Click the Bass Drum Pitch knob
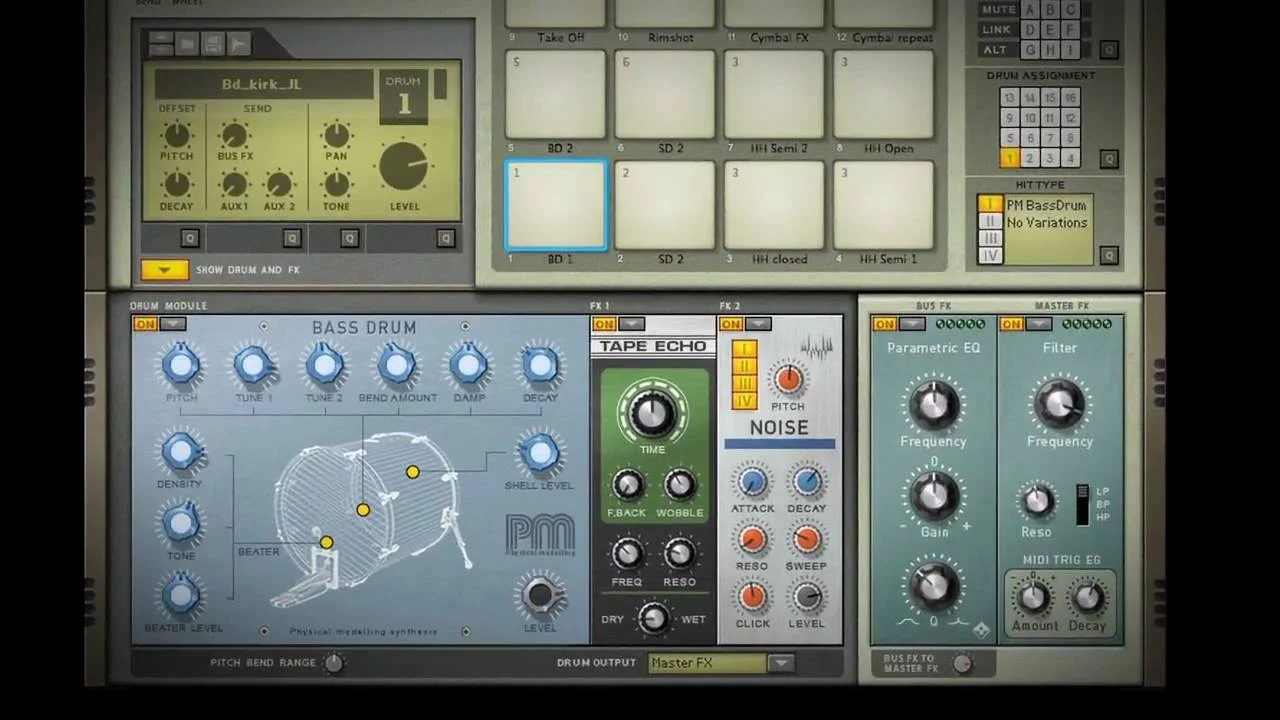 181,366
